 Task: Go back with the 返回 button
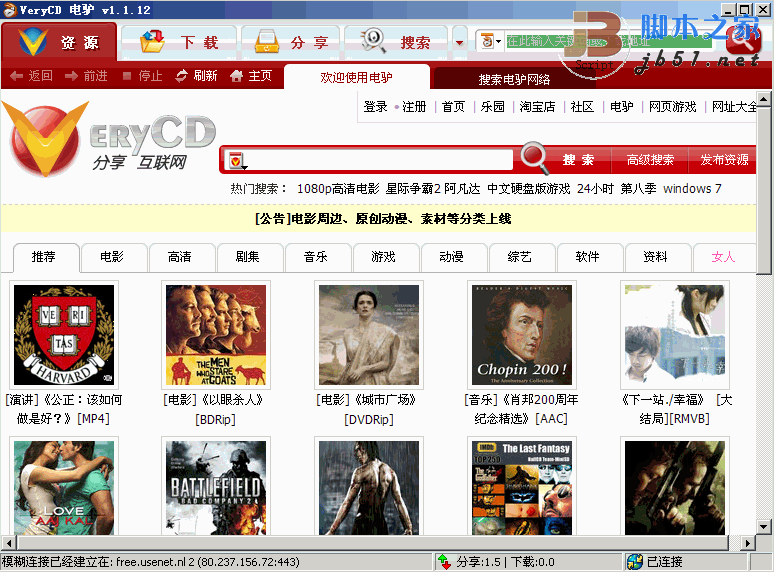point(31,76)
